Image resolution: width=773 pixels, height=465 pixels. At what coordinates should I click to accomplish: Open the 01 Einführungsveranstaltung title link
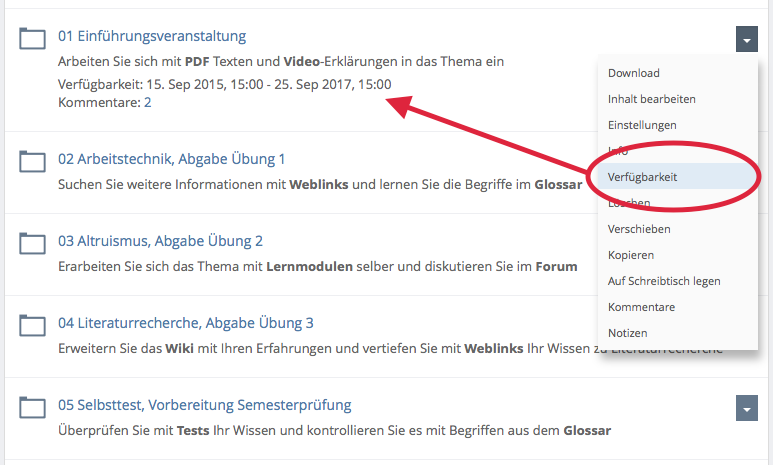(x=151, y=36)
